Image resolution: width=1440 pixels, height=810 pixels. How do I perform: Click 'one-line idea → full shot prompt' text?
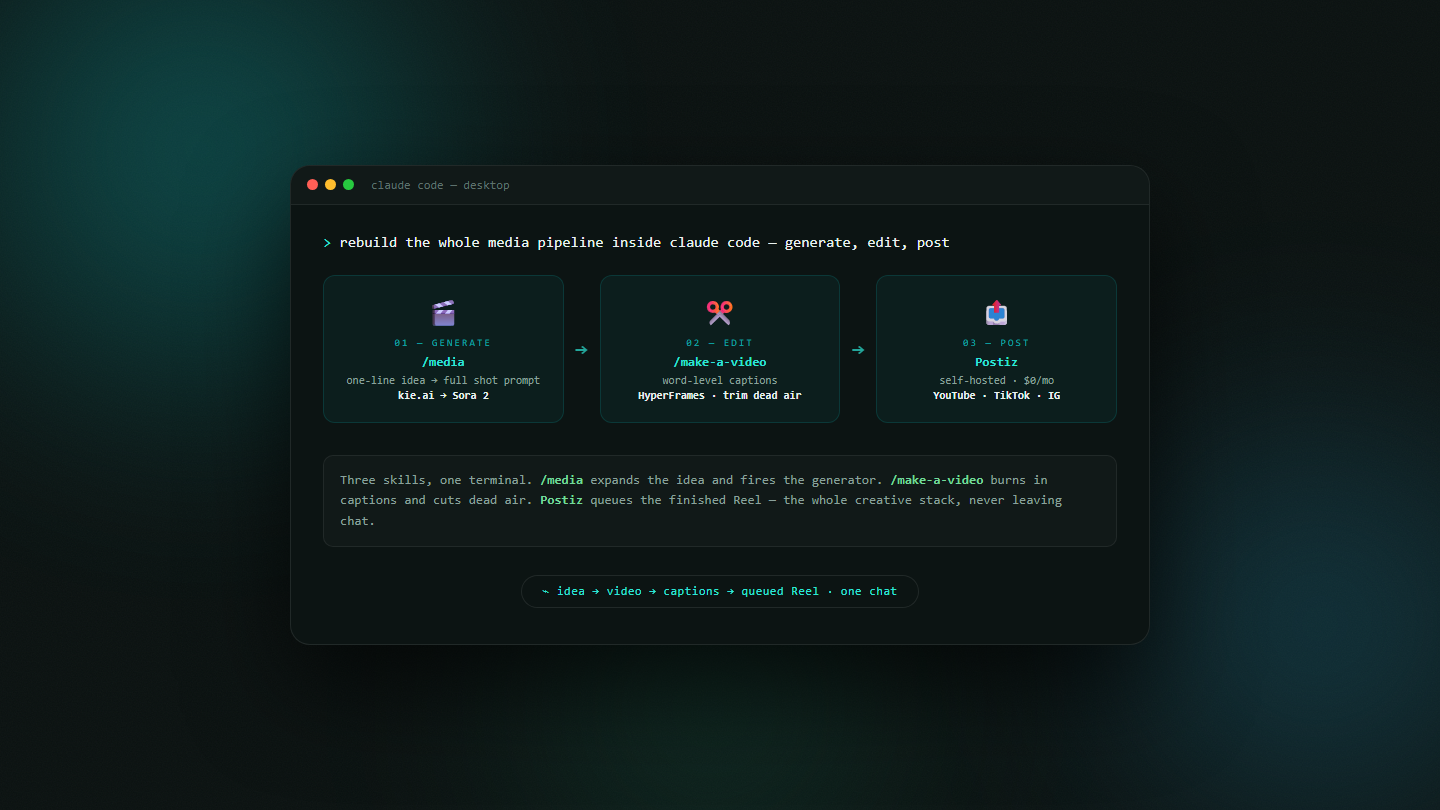pyautogui.click(x=443, y=380)
